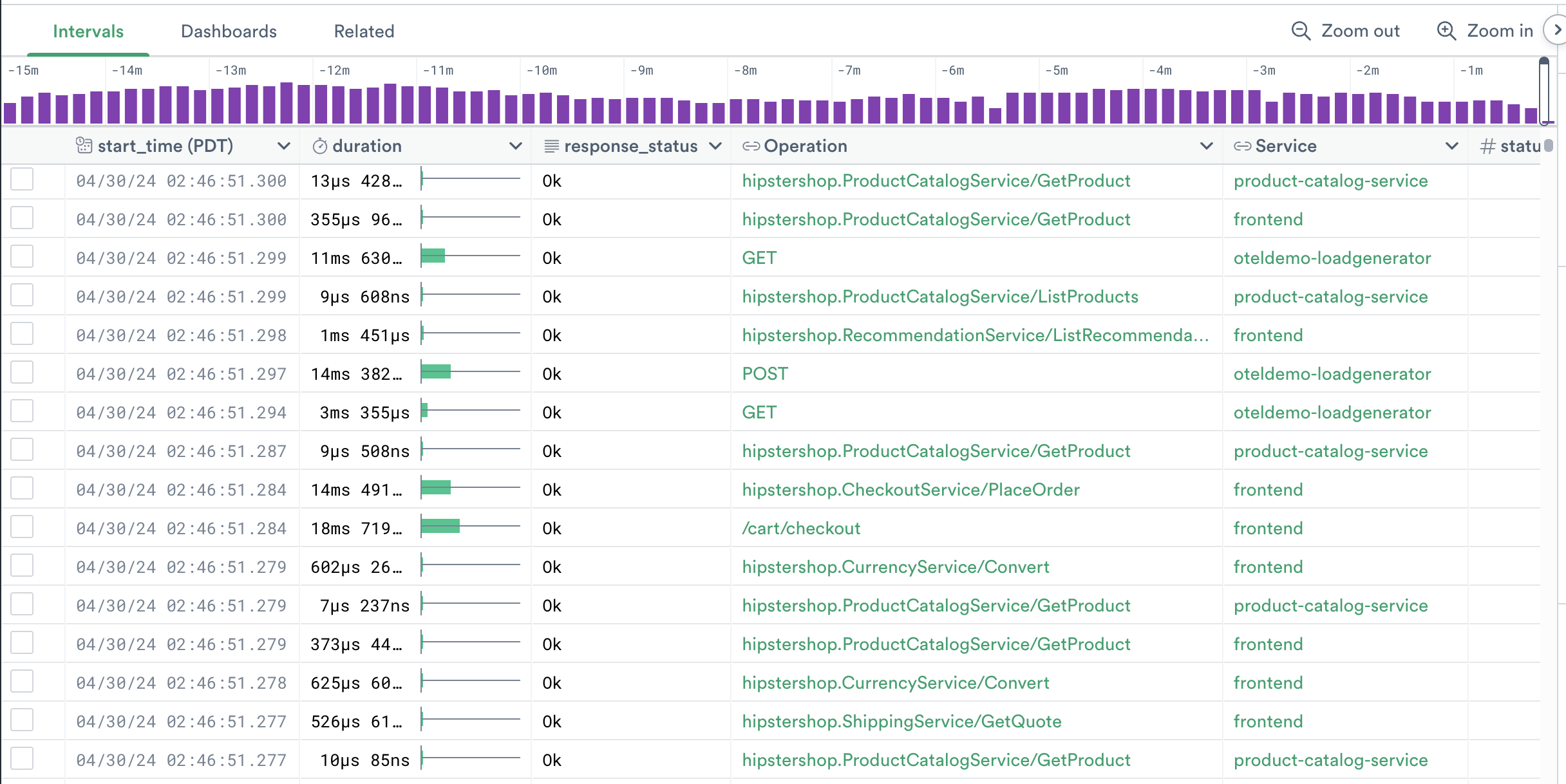The image size is (1566, 784).
Task: Click the lines icon beside response_status
Action: tap(551, 146)
